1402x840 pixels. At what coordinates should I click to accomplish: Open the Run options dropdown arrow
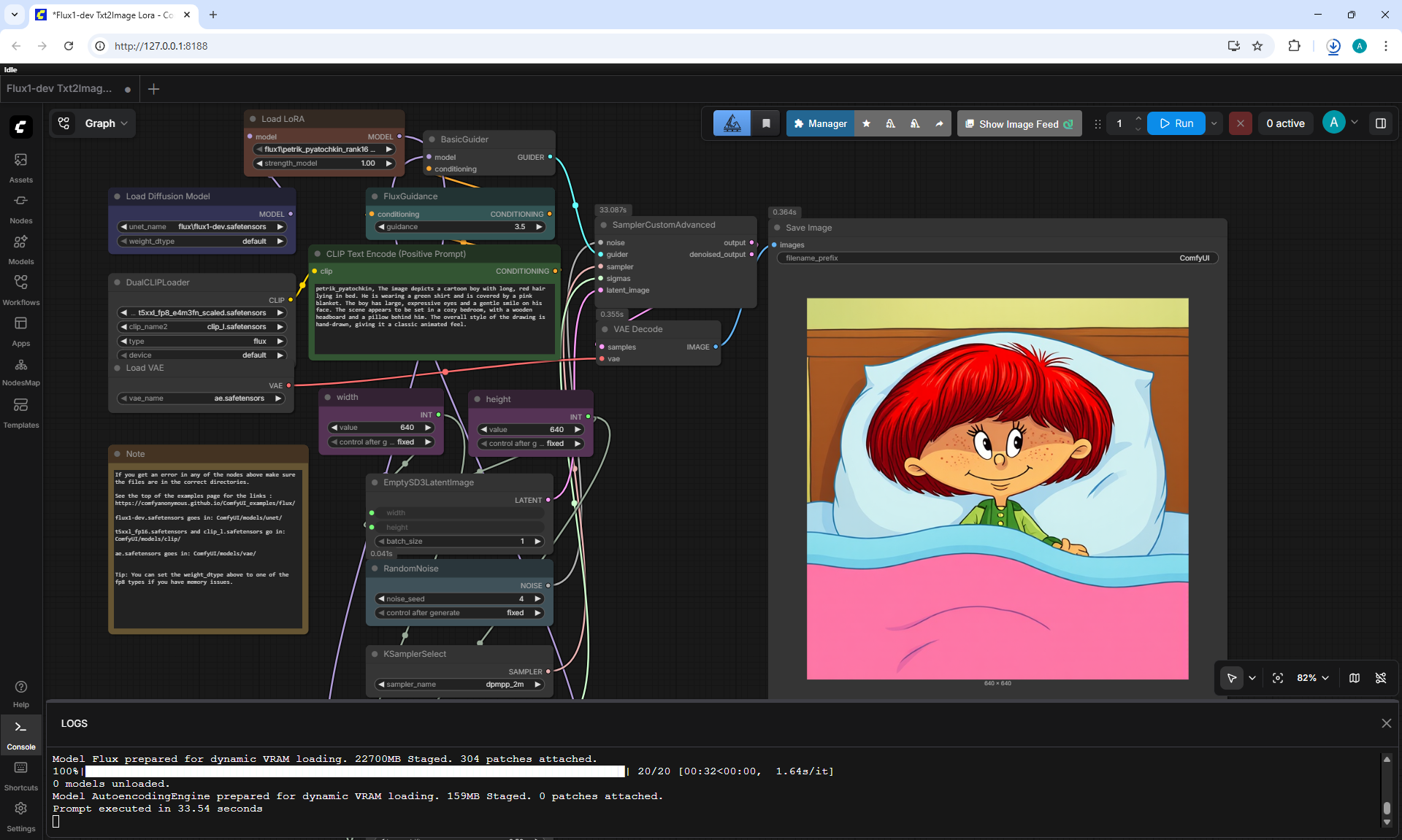1214,123
